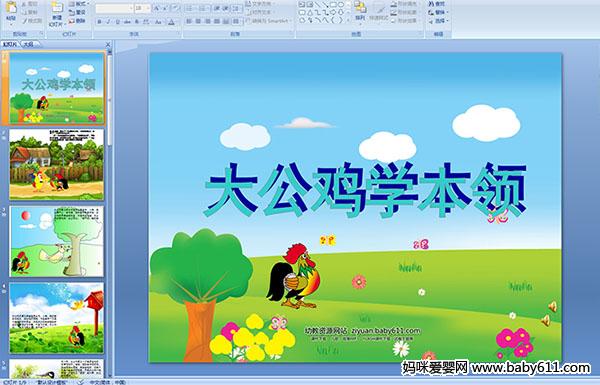This screenshot has width=600, height=385.
Task: Open the Change Case (Aa) options
Action: tap(158, 22)
